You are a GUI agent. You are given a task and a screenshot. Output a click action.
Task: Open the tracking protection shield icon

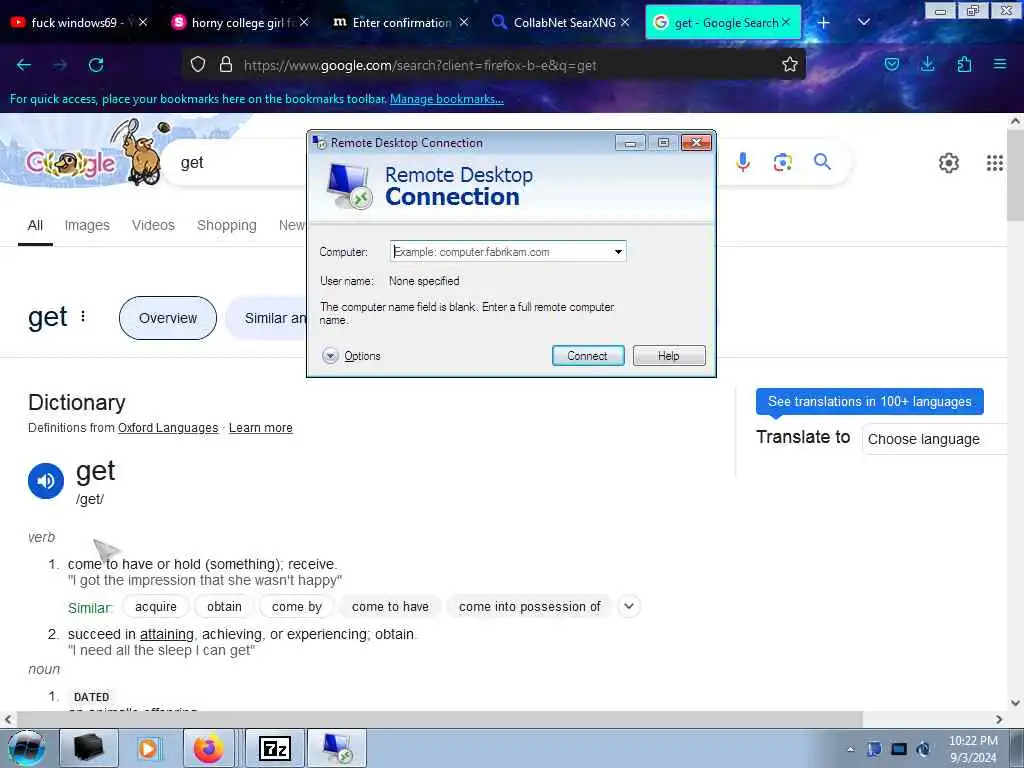point(198,65)
